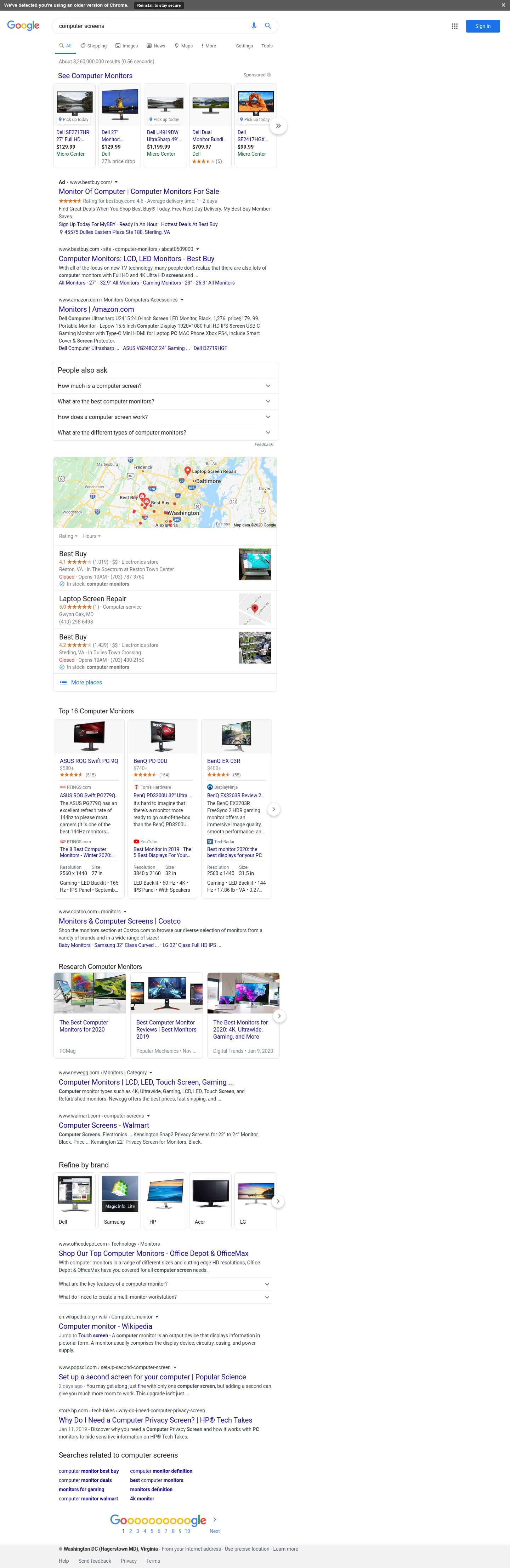The height and width of the screenshot is (1568, 510).
Task: Switch to the News tab
Action: tap(156, 46)
